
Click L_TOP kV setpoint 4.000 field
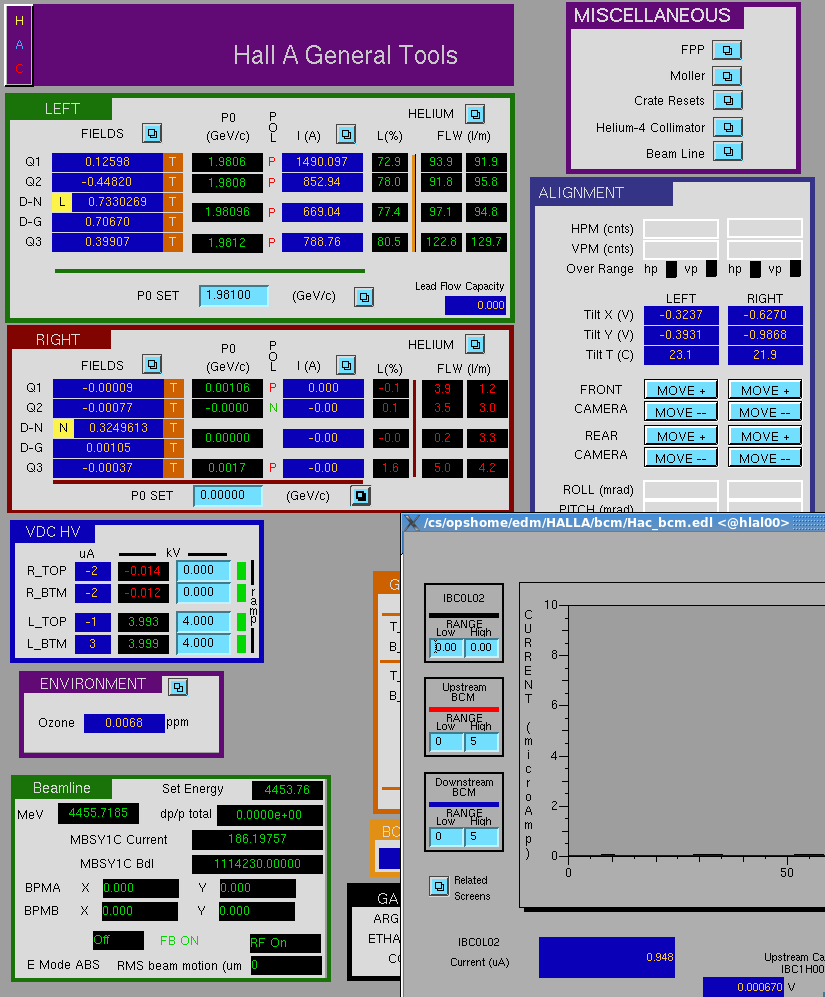(203, 621)
